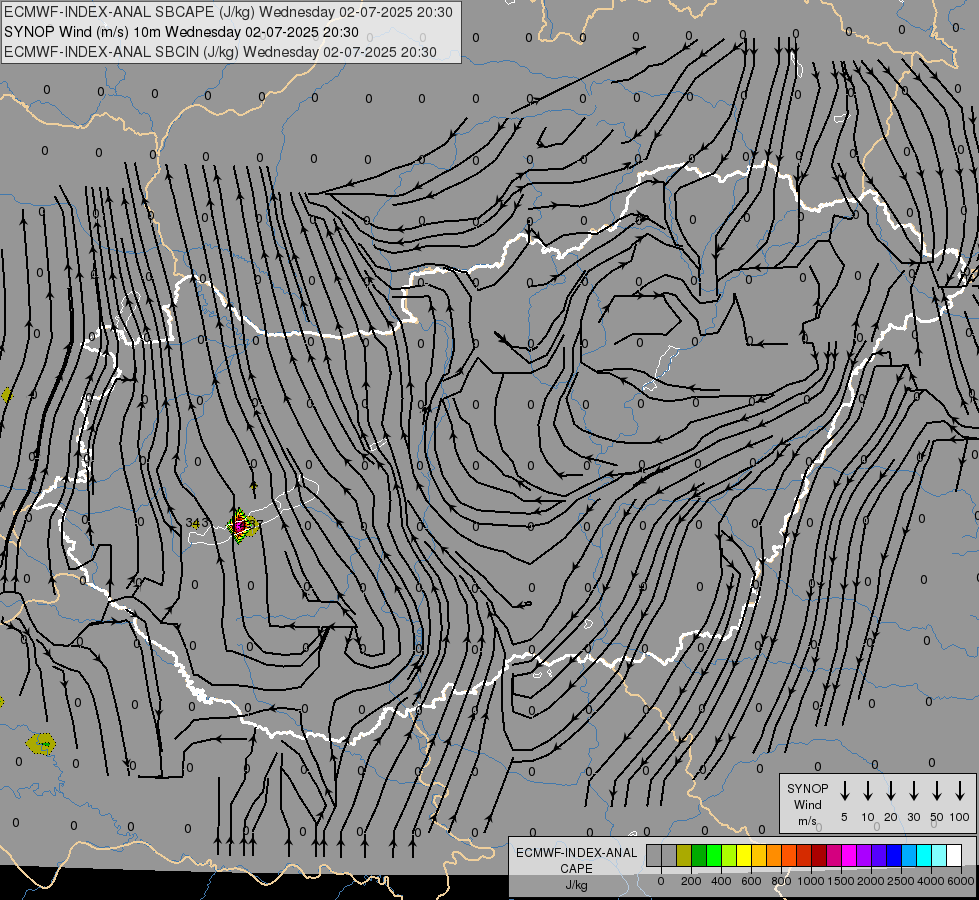Click the 100 value in wind legend

(960, 817)
